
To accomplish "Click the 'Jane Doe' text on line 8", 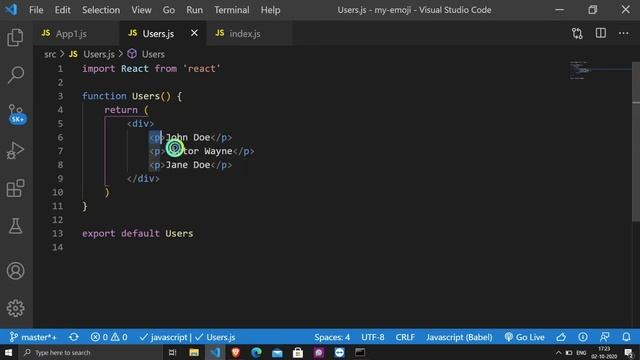I will pyautogui.click(x=188, y=165).
